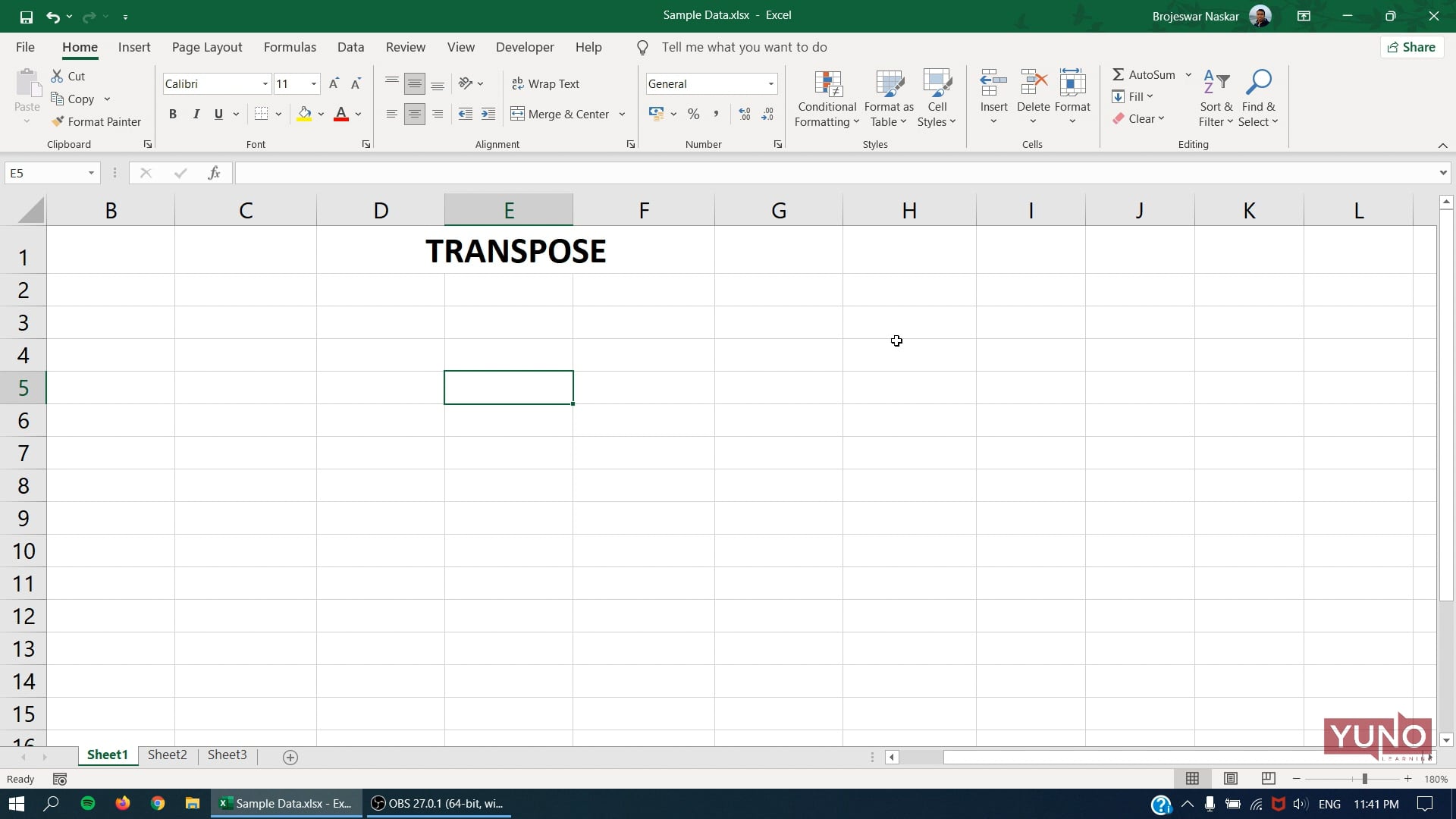
Task: Open the Calibri font name dropdown
Action: coord(265,83)
